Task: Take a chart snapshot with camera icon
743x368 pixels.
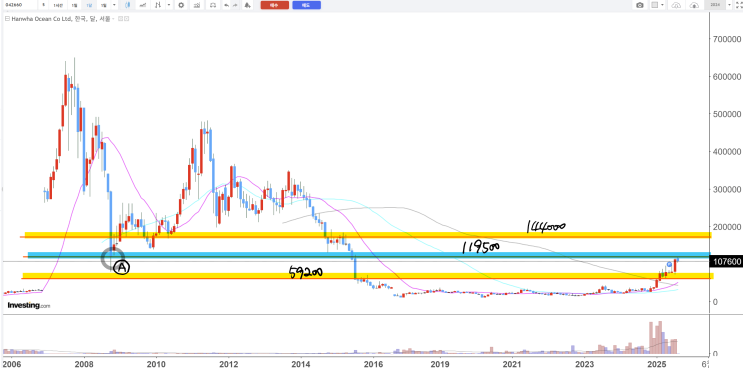Action: (640, 5)
